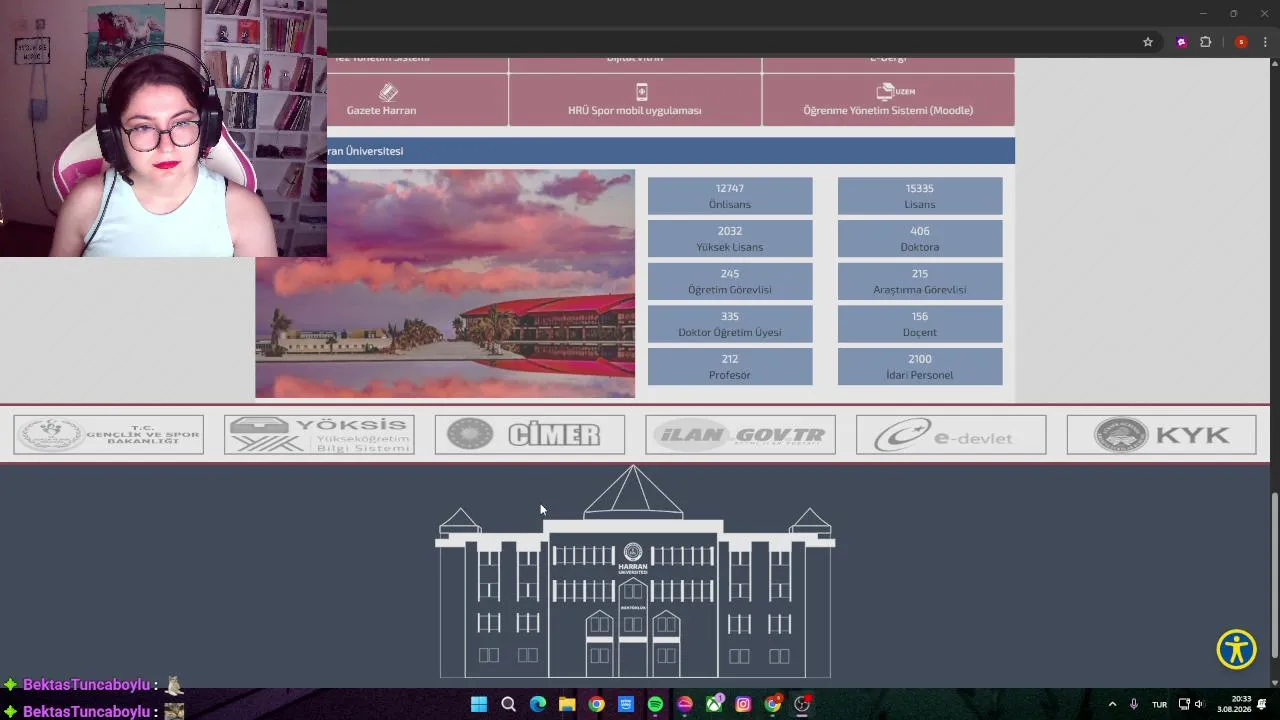This screenshot has width=1280, height=720.
Task: Select the 15335 Lisans statistic box
Action: click(920, 196)
